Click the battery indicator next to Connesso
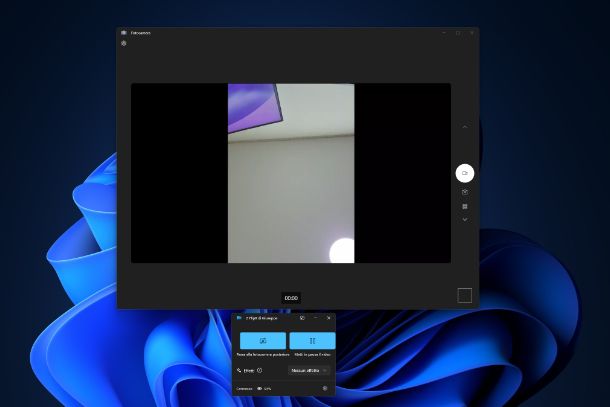 (x=264, y=388)
